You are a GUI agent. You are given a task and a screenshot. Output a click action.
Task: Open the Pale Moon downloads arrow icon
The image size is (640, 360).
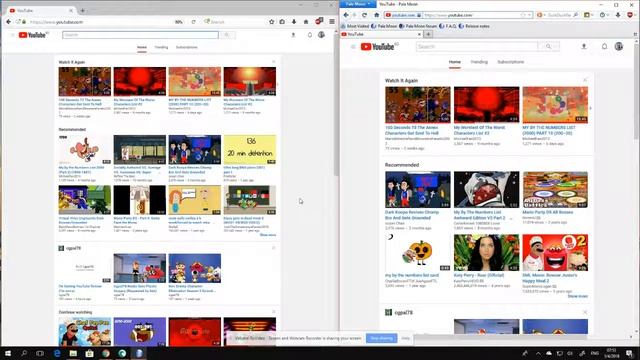[x=618, y=15]
